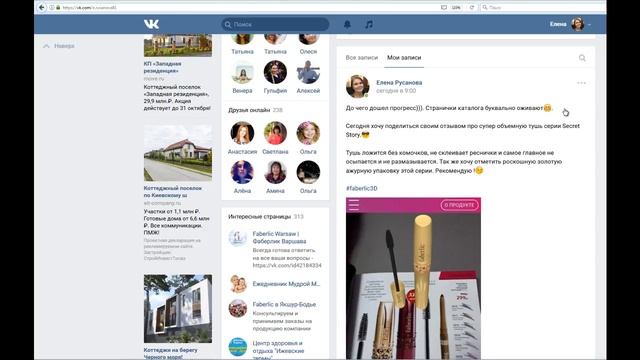Click the VK logo in the header
This screenshot has width=640, height=360.
pyautogui.click(x=151, y=24)
